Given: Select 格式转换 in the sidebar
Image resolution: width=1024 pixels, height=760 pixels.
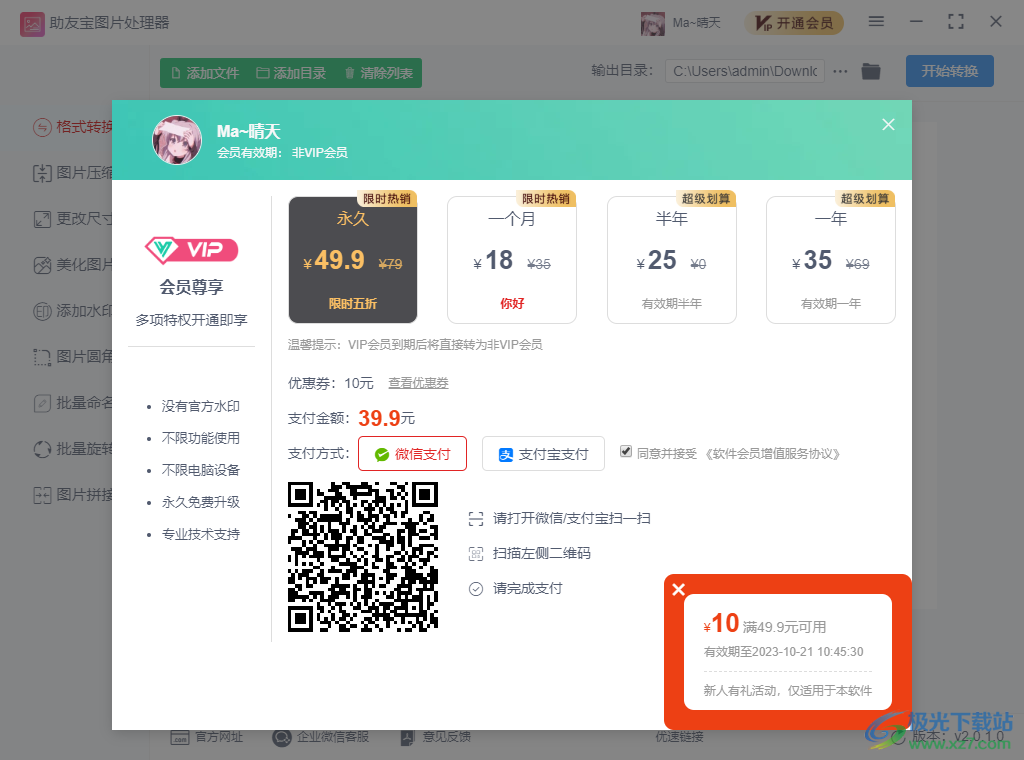Looking at the screenshot, I should [x=73, y=127].
